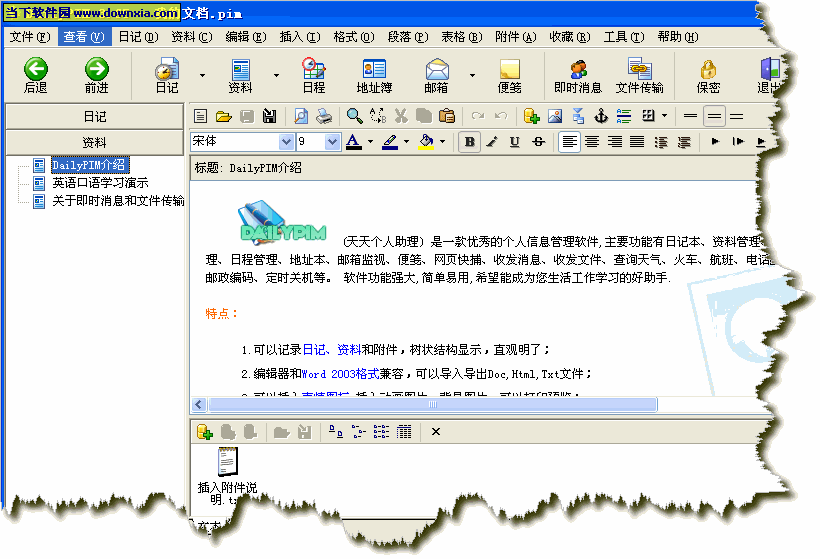
Task: Open the 宋体 font name dropdown
Action: click(287, 142)
